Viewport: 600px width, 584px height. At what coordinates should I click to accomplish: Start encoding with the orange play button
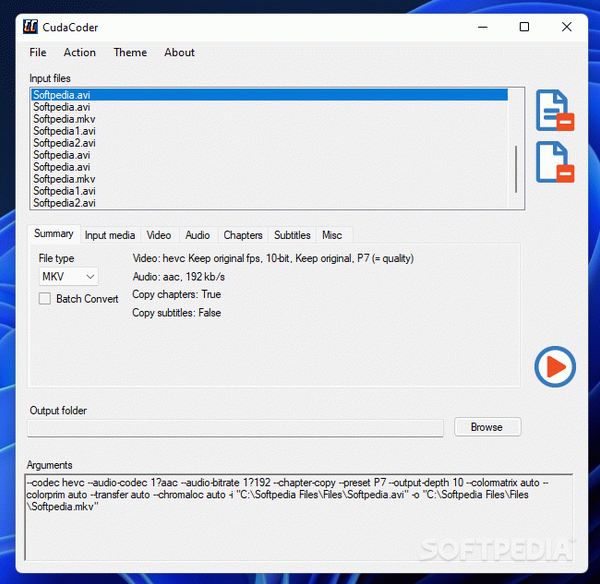pyautogui.click(x=555, y=367)
